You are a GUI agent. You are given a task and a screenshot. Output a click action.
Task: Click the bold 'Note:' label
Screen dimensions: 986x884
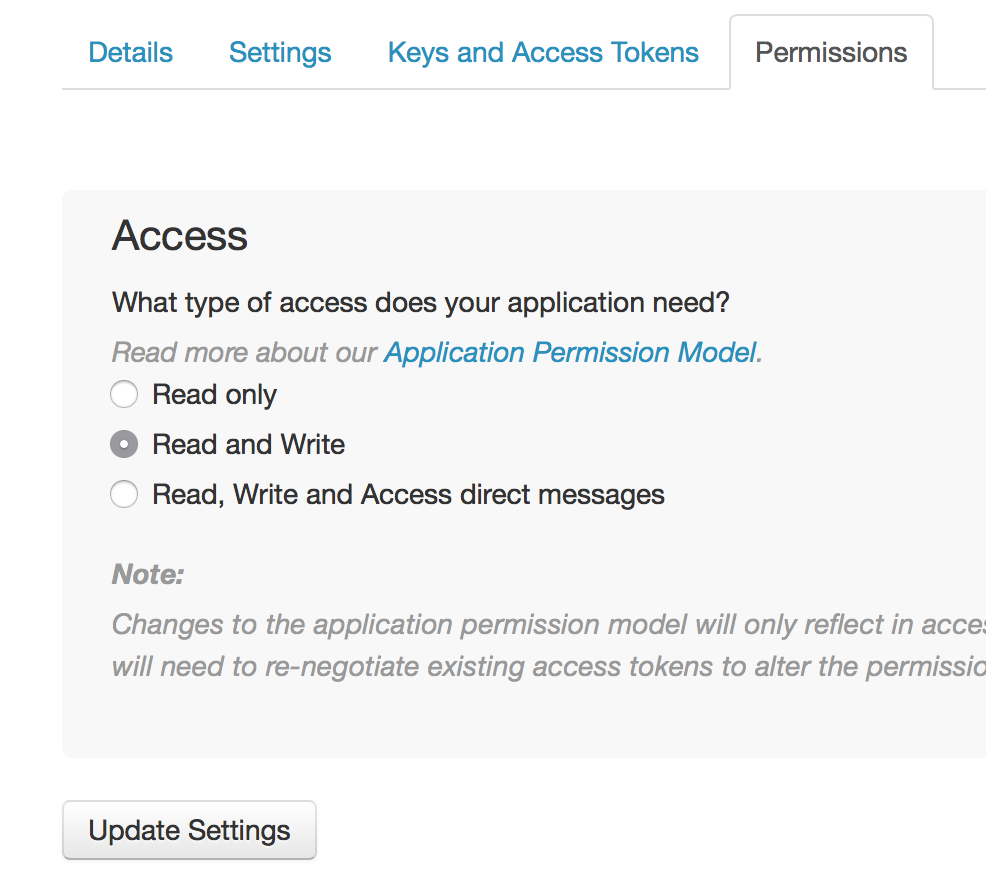click(148, 574)
